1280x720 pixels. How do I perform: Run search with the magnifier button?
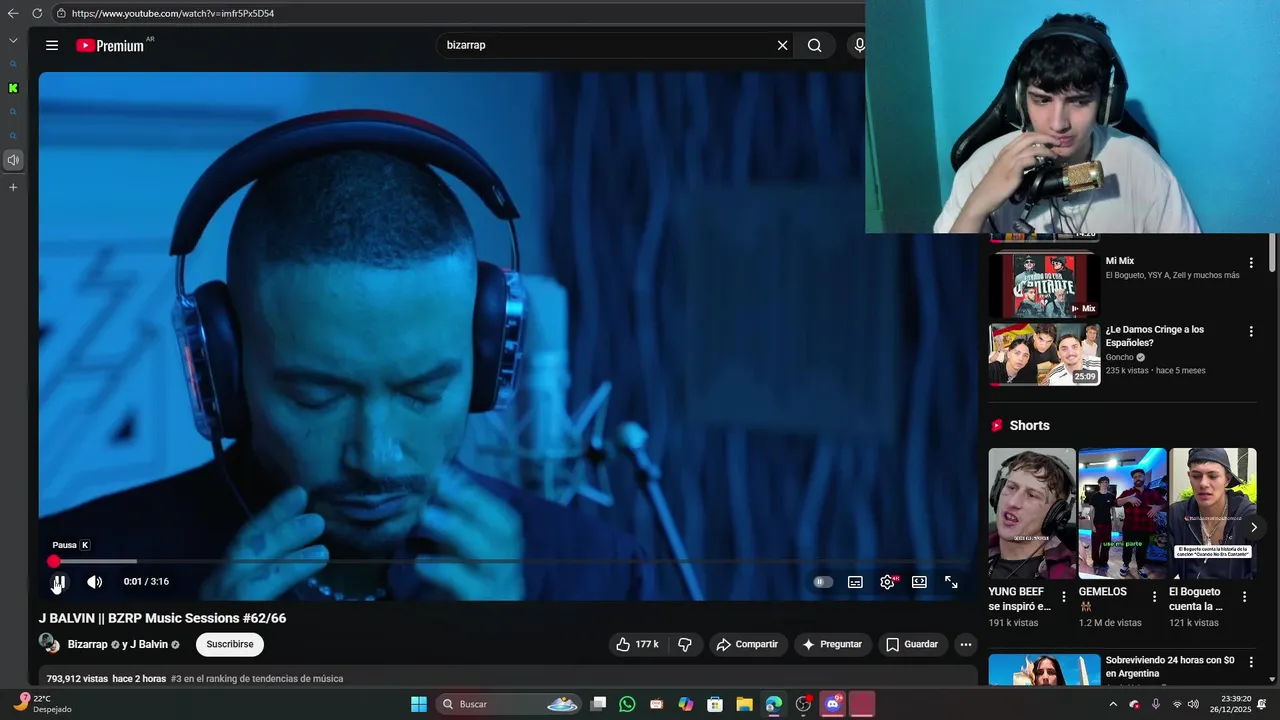coord(815,45)
